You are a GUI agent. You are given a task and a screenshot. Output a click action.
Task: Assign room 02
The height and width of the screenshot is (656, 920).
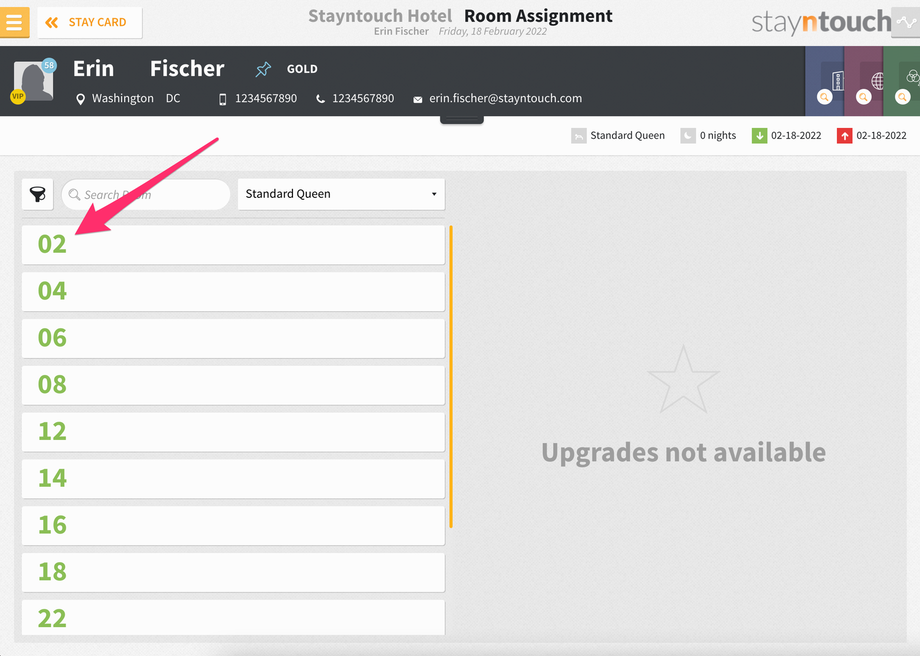tap(233, 245)
